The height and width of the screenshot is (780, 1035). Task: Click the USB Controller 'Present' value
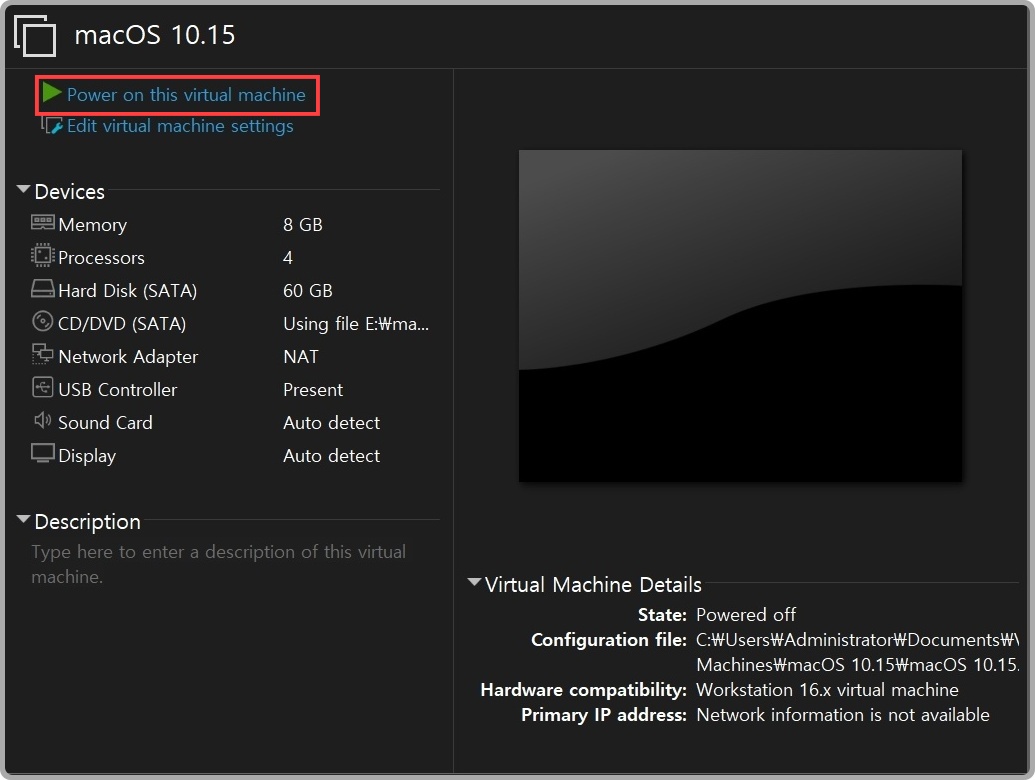[313, 390]
